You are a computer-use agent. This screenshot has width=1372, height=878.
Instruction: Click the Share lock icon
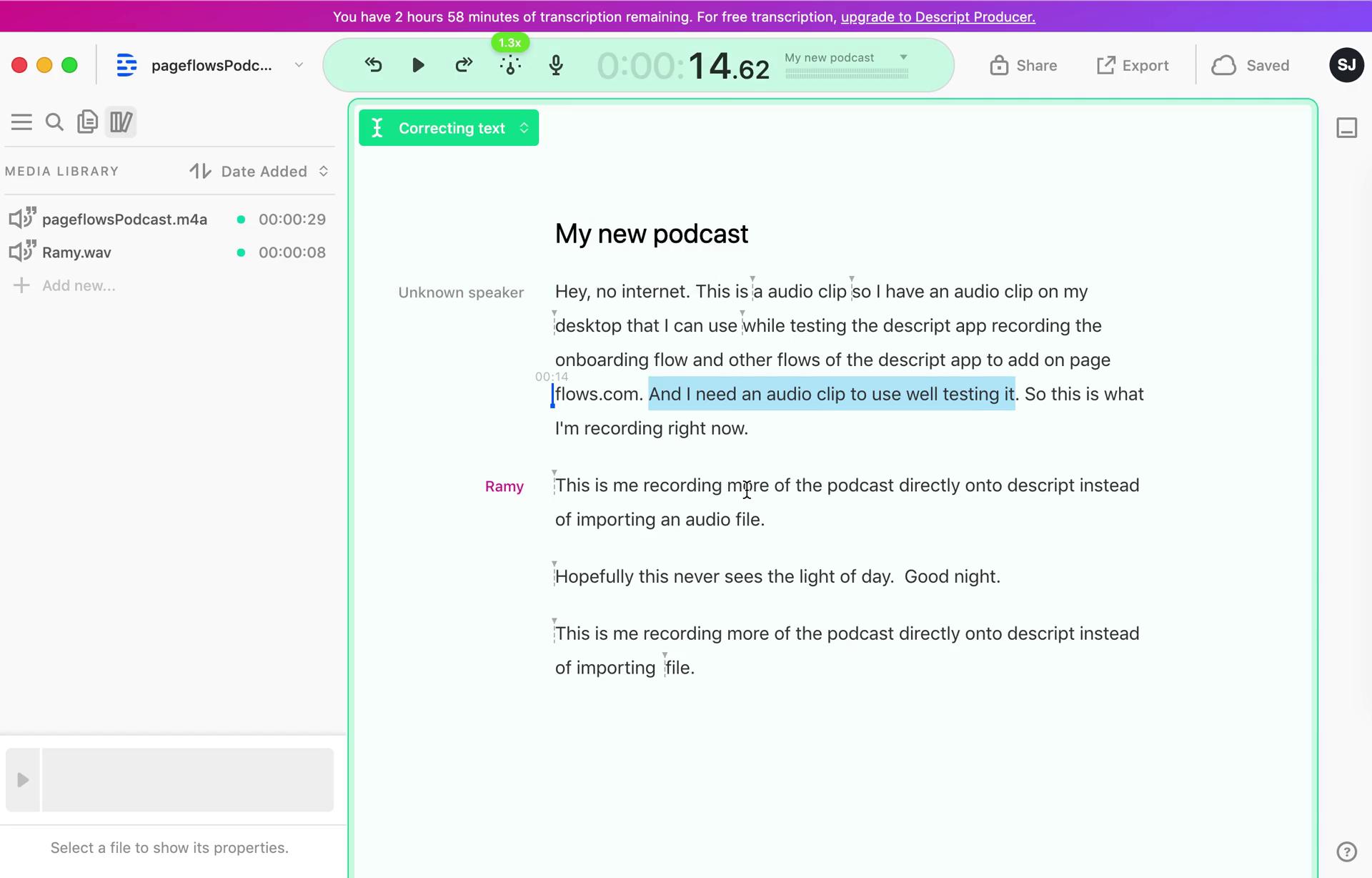(x=999, y=65)
